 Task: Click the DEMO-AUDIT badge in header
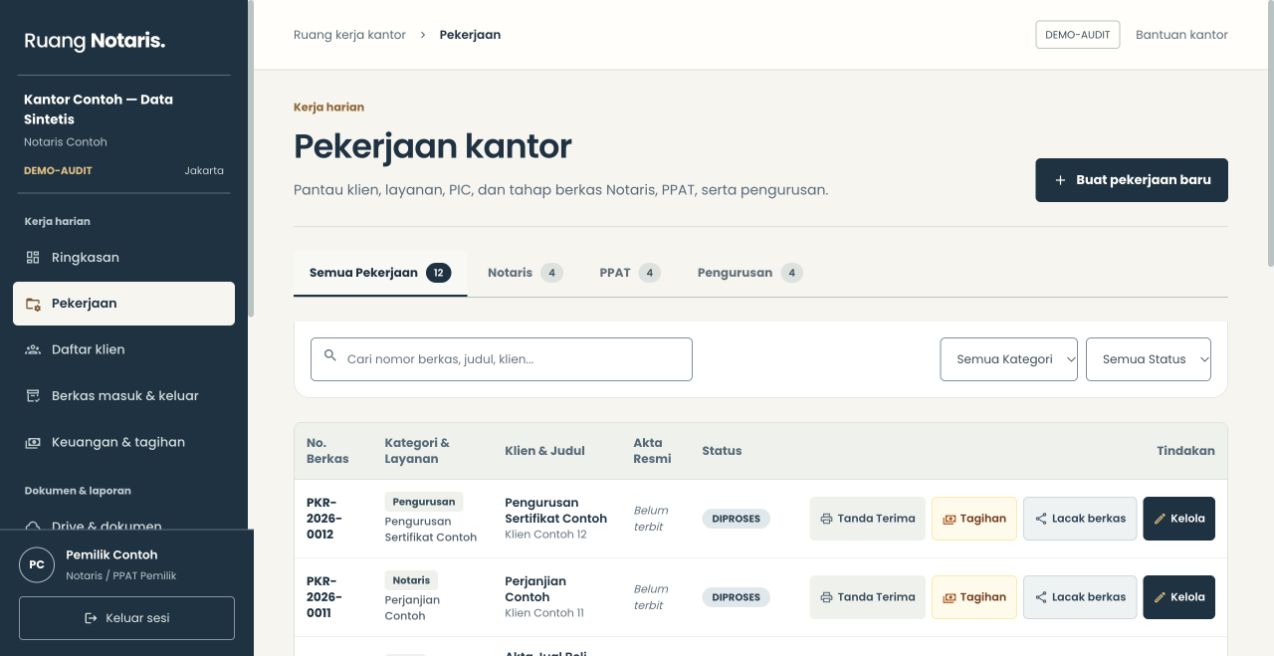1077,35
